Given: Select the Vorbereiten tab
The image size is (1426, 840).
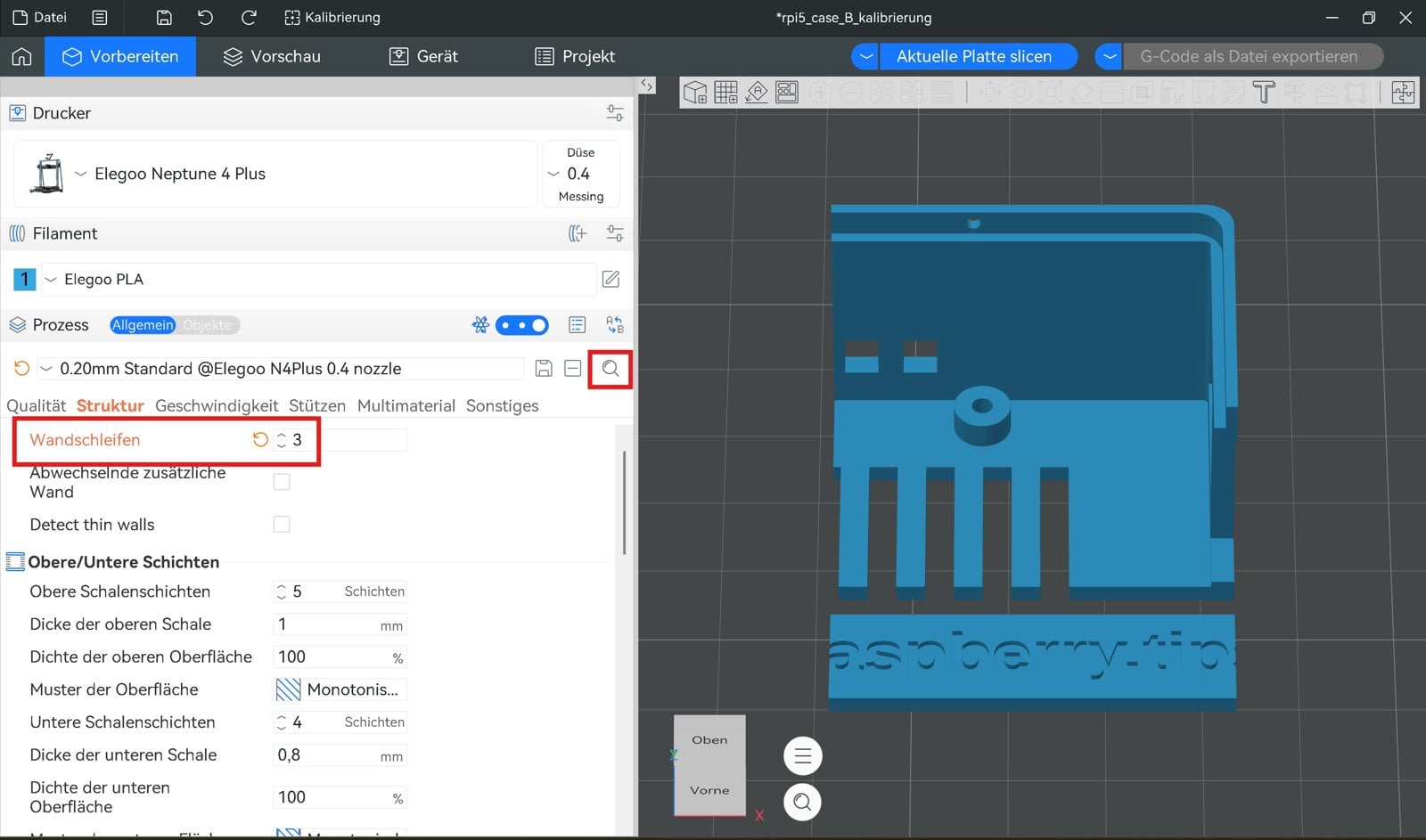Looking at the screenshot, I should (120, 56).
